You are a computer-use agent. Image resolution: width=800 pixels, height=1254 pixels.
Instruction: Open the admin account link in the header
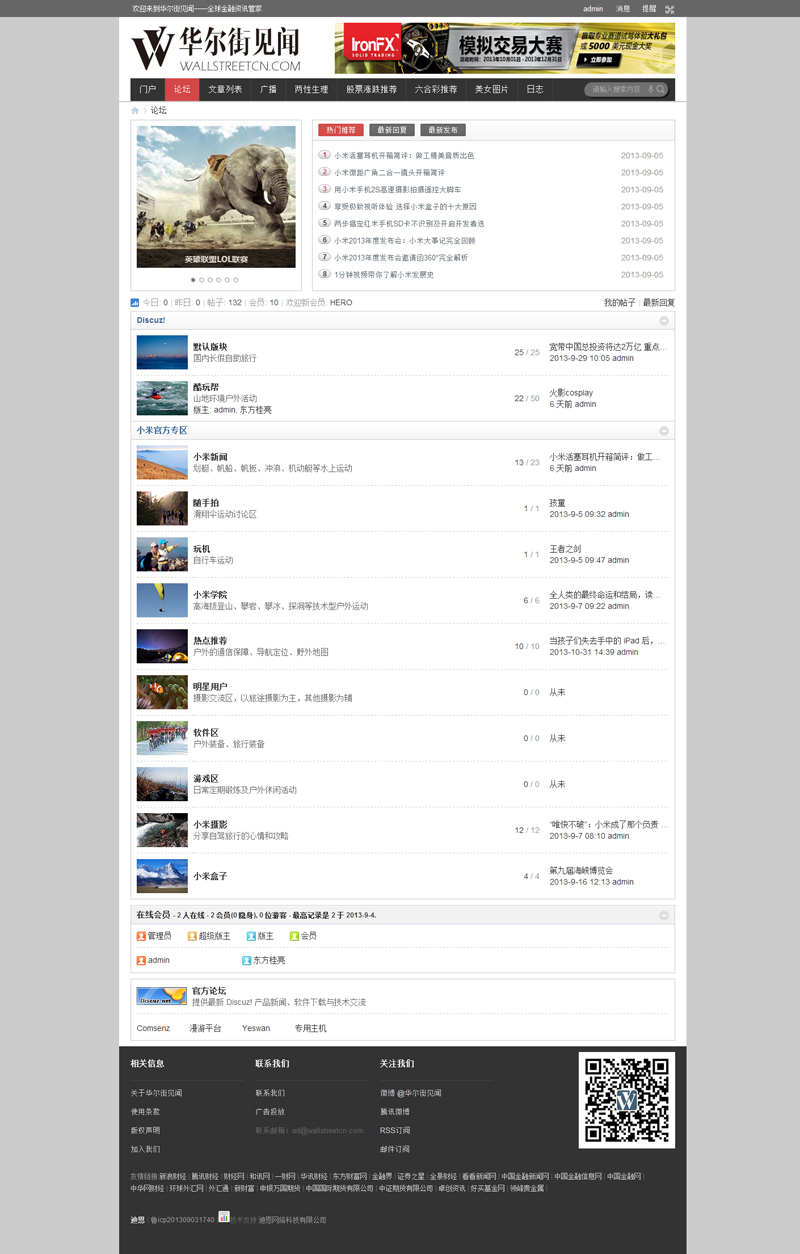(593, 9)
